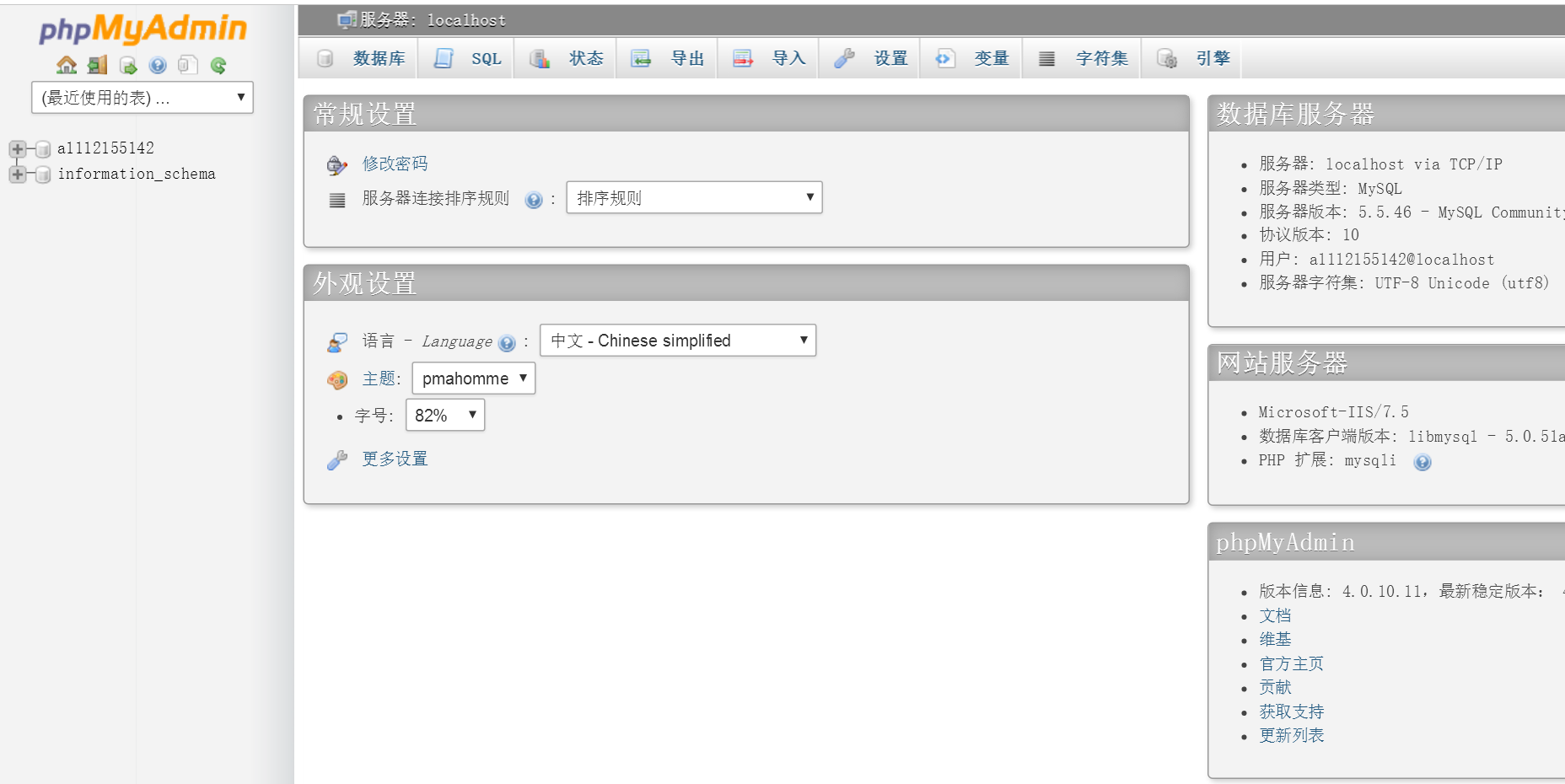
Task: Go to the phpMyAdmin home icon
Action: pyautogui.click(x=67, y=65)
